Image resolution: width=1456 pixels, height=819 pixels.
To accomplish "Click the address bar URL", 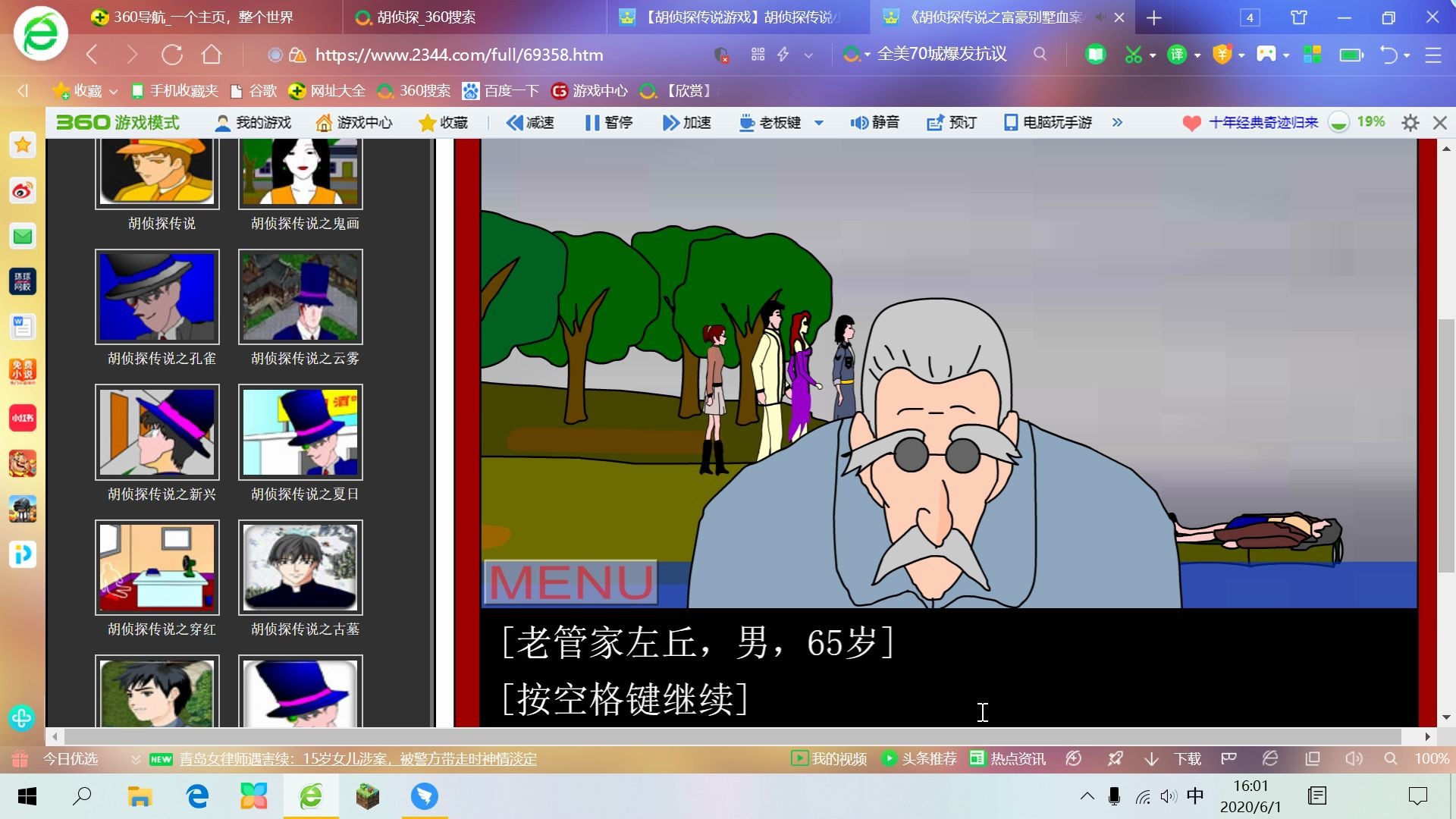I will pos(459,55).
